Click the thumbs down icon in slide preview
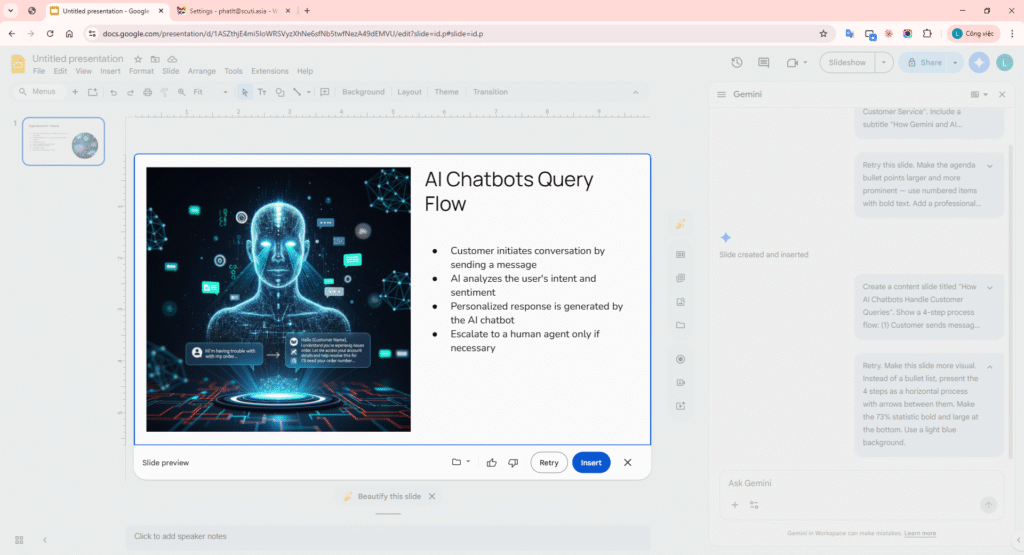 coord(513,463)
